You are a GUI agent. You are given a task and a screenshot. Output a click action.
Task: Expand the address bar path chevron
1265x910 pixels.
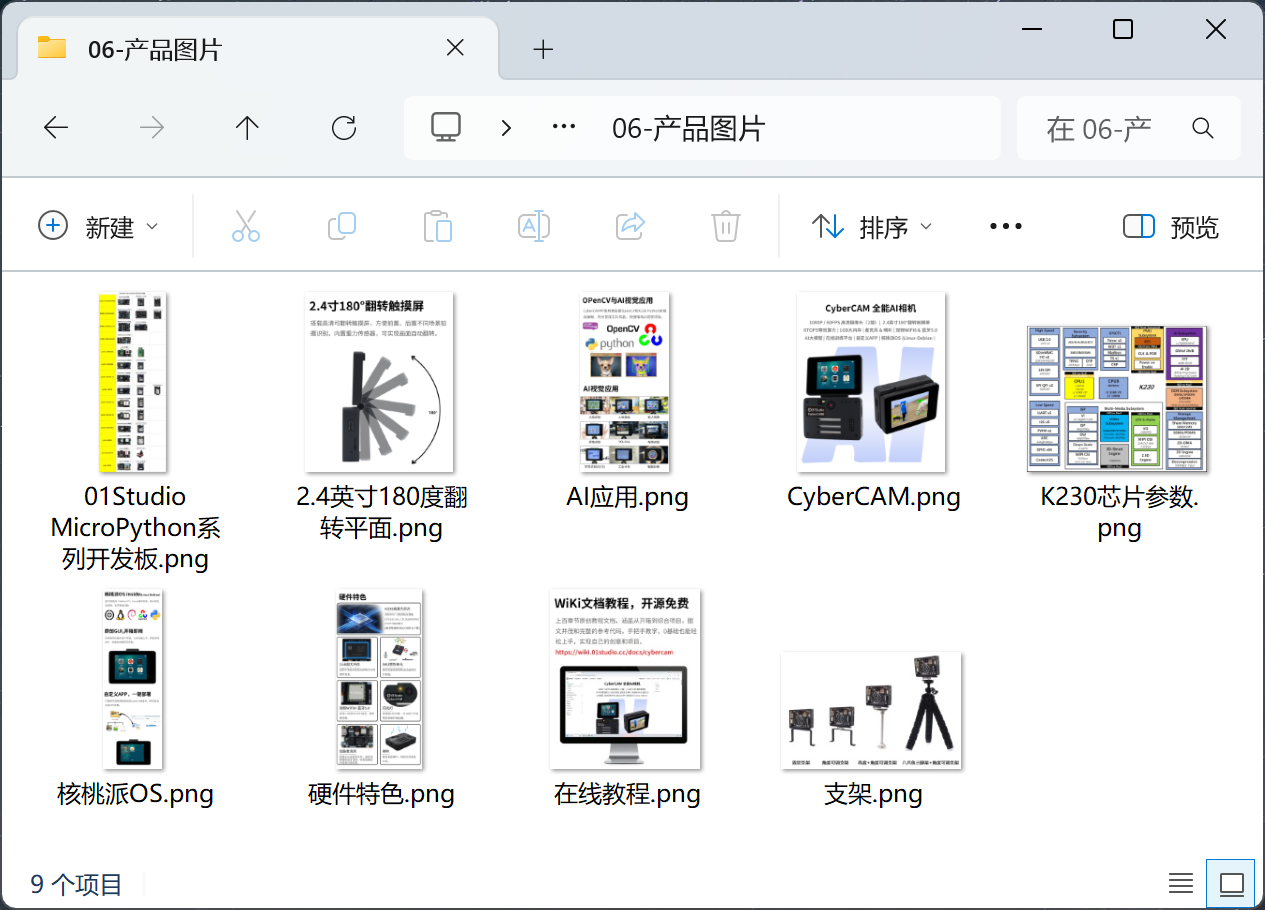[x=506, y=128]
